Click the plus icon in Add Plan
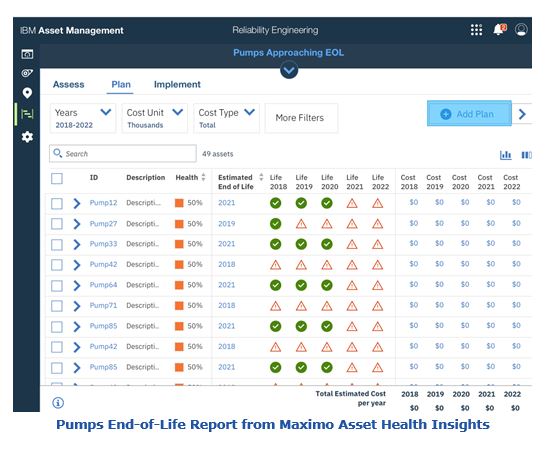552x466 pixels. pyautogui.click(x=446, y=114)
